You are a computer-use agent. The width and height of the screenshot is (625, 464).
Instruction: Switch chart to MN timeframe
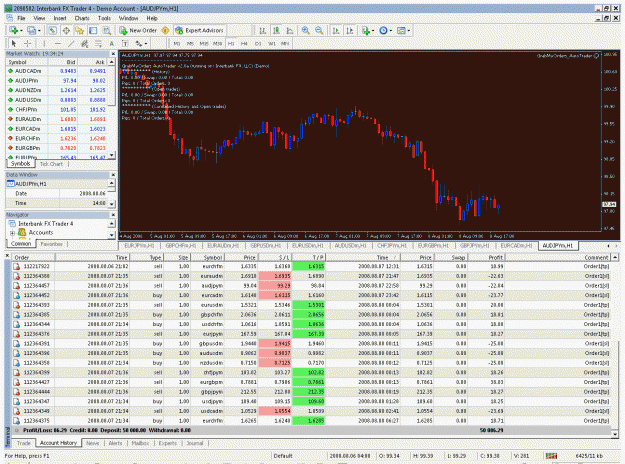[285, 43]
